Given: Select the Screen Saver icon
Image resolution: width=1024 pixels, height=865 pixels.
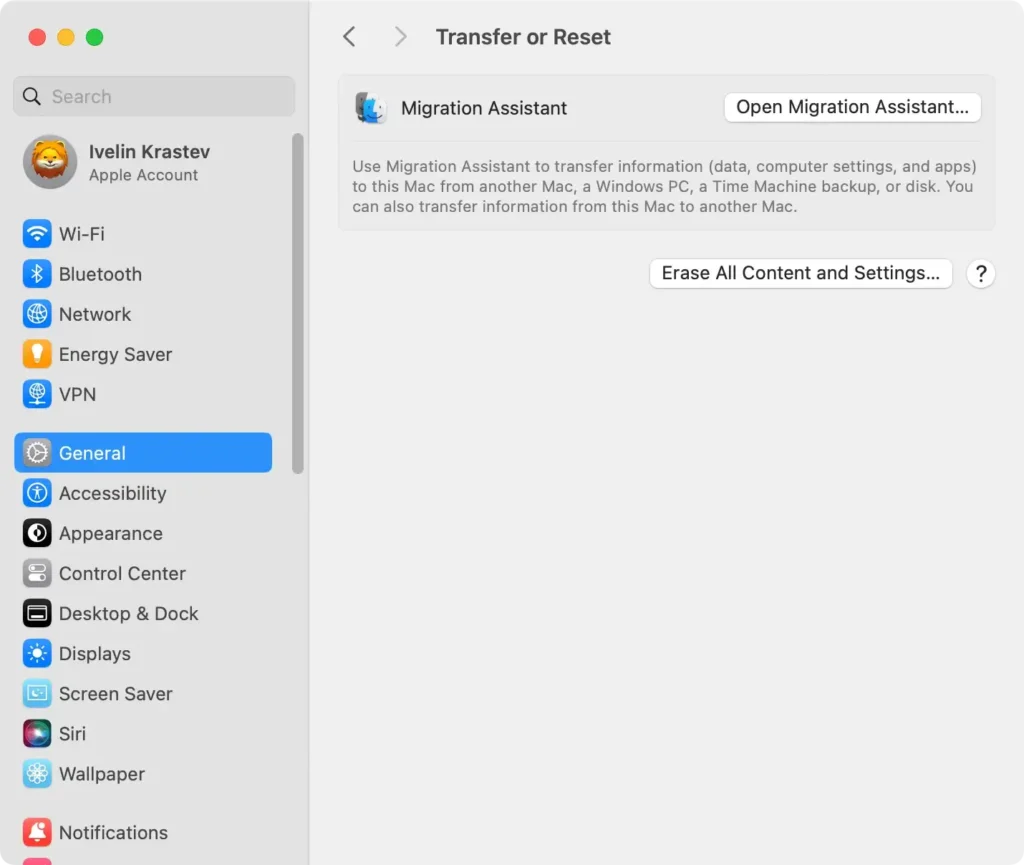Looking at the screenshot, I should tap(37, 694).
